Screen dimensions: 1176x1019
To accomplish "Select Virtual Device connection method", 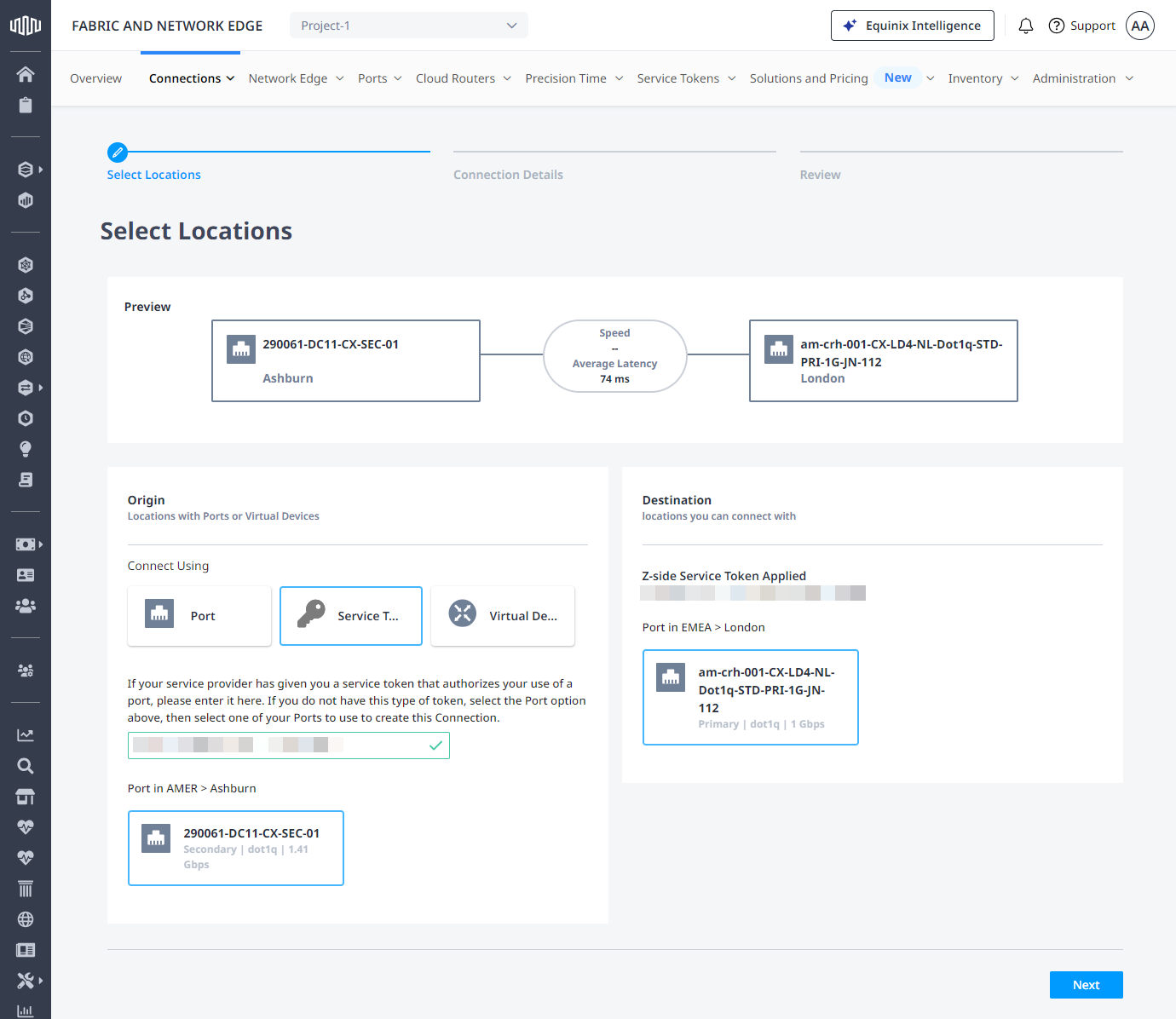I will [x=503, y=616].
